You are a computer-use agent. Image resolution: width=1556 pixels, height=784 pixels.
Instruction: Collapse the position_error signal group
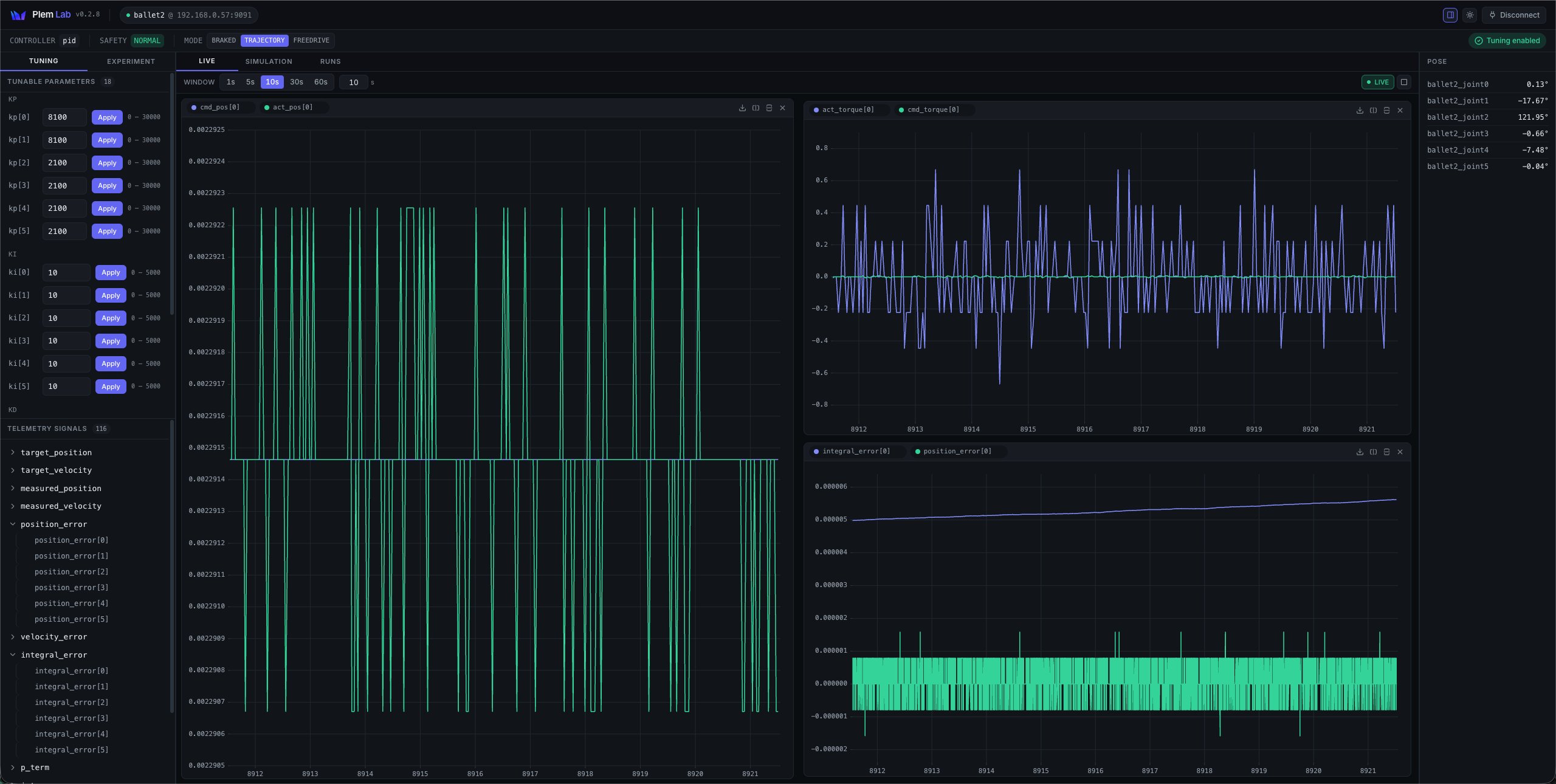[53, 524]
